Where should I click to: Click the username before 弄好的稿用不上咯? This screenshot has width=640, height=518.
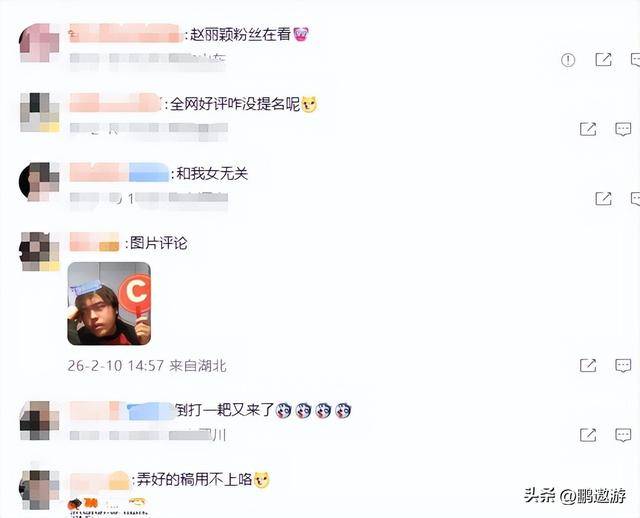tap(100, 480)
